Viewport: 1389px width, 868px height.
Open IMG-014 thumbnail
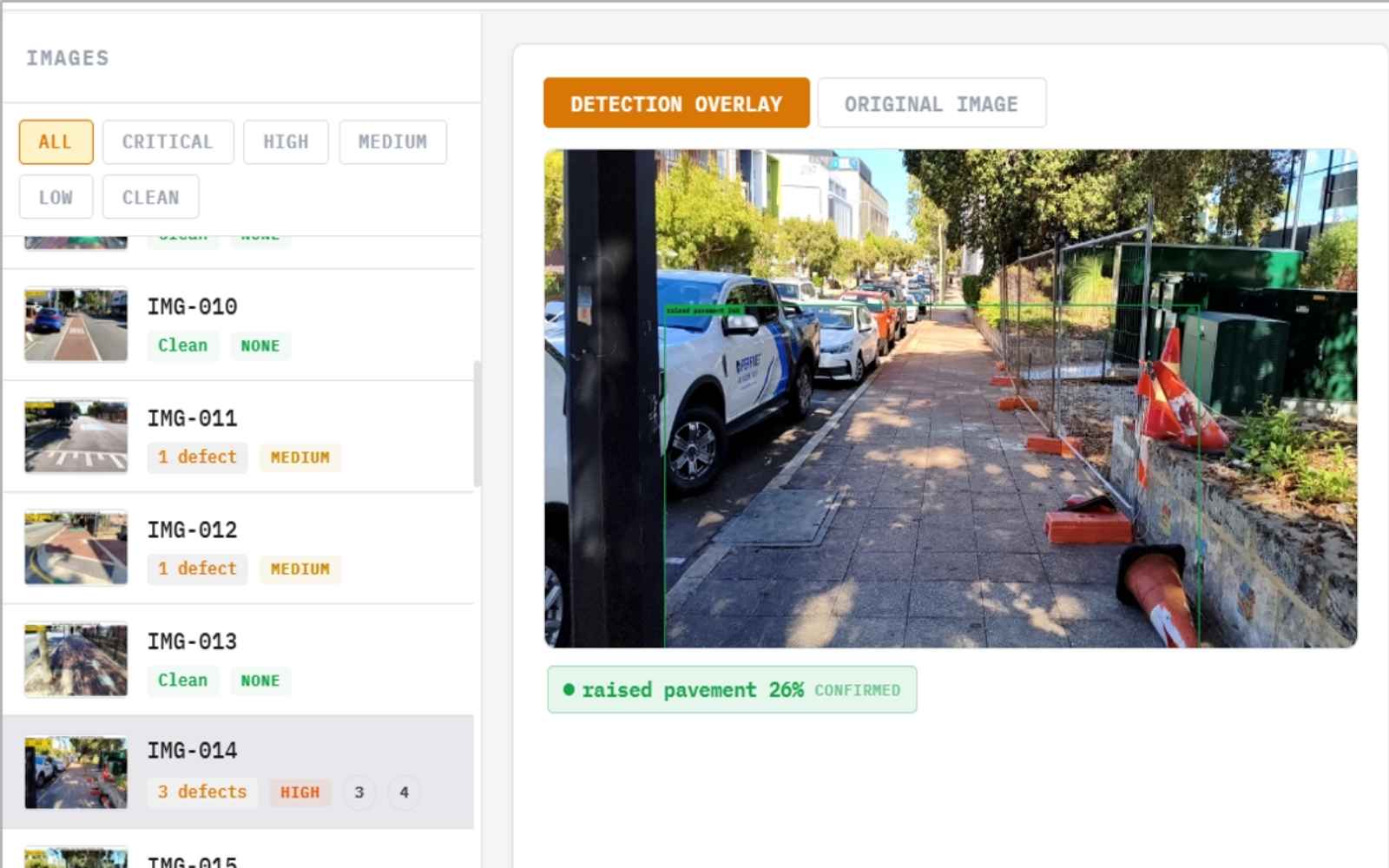(76, 772)
